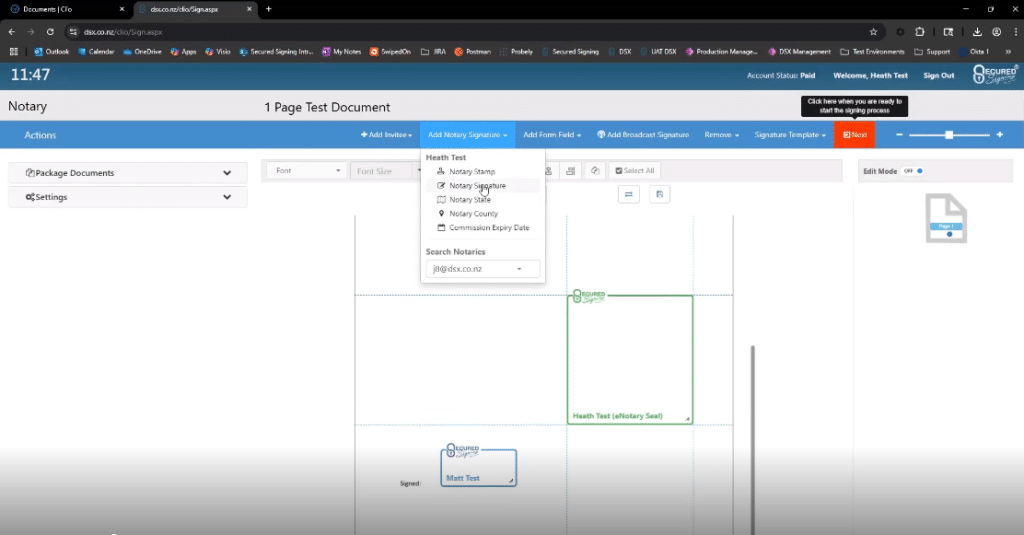Click the Commission Expiry Date calendar icon
Screen dimensions: 1024x535
point(441,228)
